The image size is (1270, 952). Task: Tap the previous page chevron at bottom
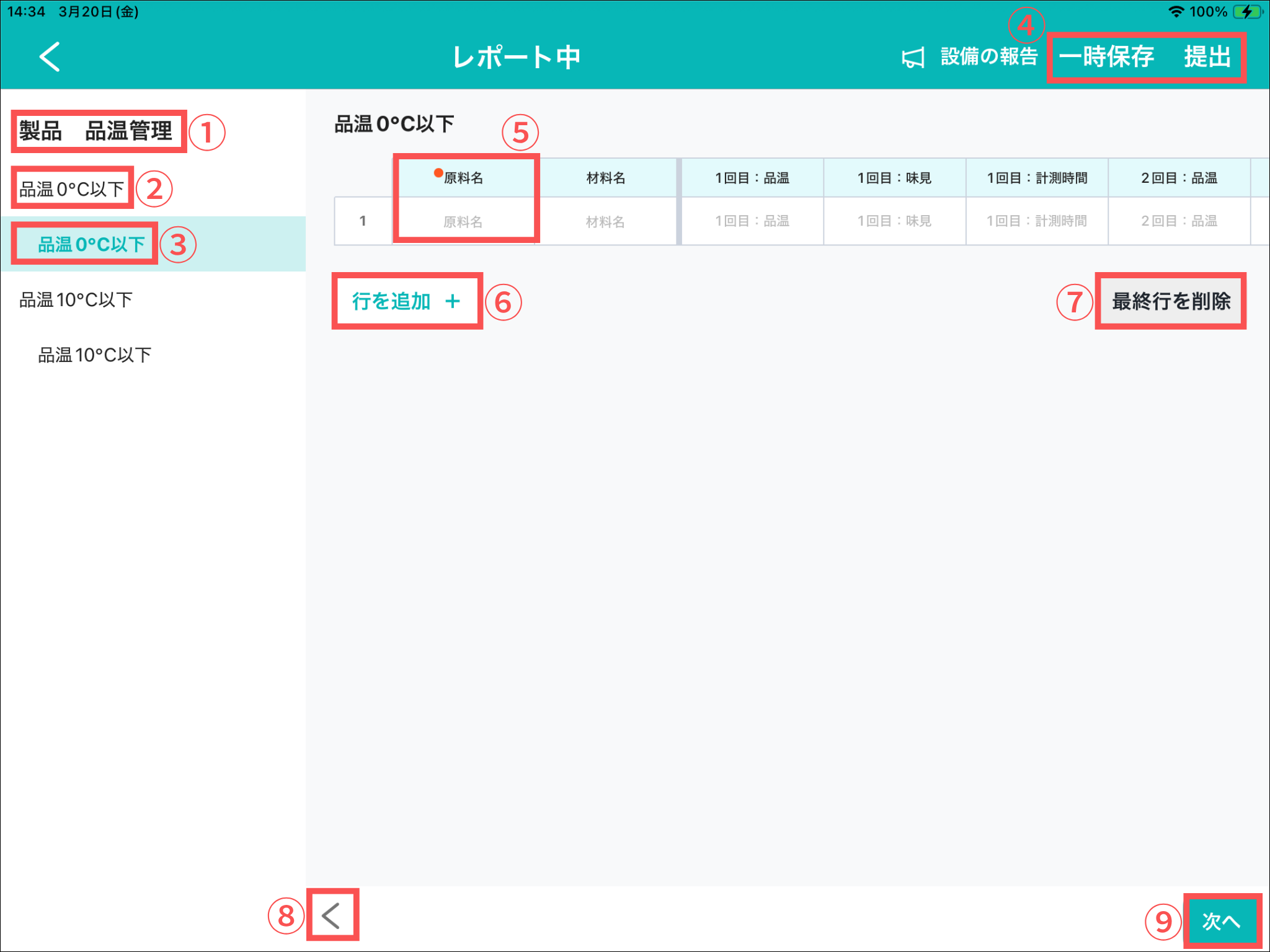pyautogui.click(x=332, y=915)
